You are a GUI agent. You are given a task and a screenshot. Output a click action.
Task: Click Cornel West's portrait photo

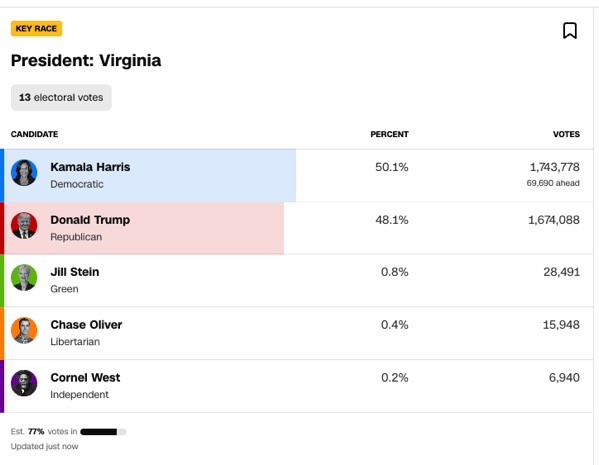[x=24, y=383]
